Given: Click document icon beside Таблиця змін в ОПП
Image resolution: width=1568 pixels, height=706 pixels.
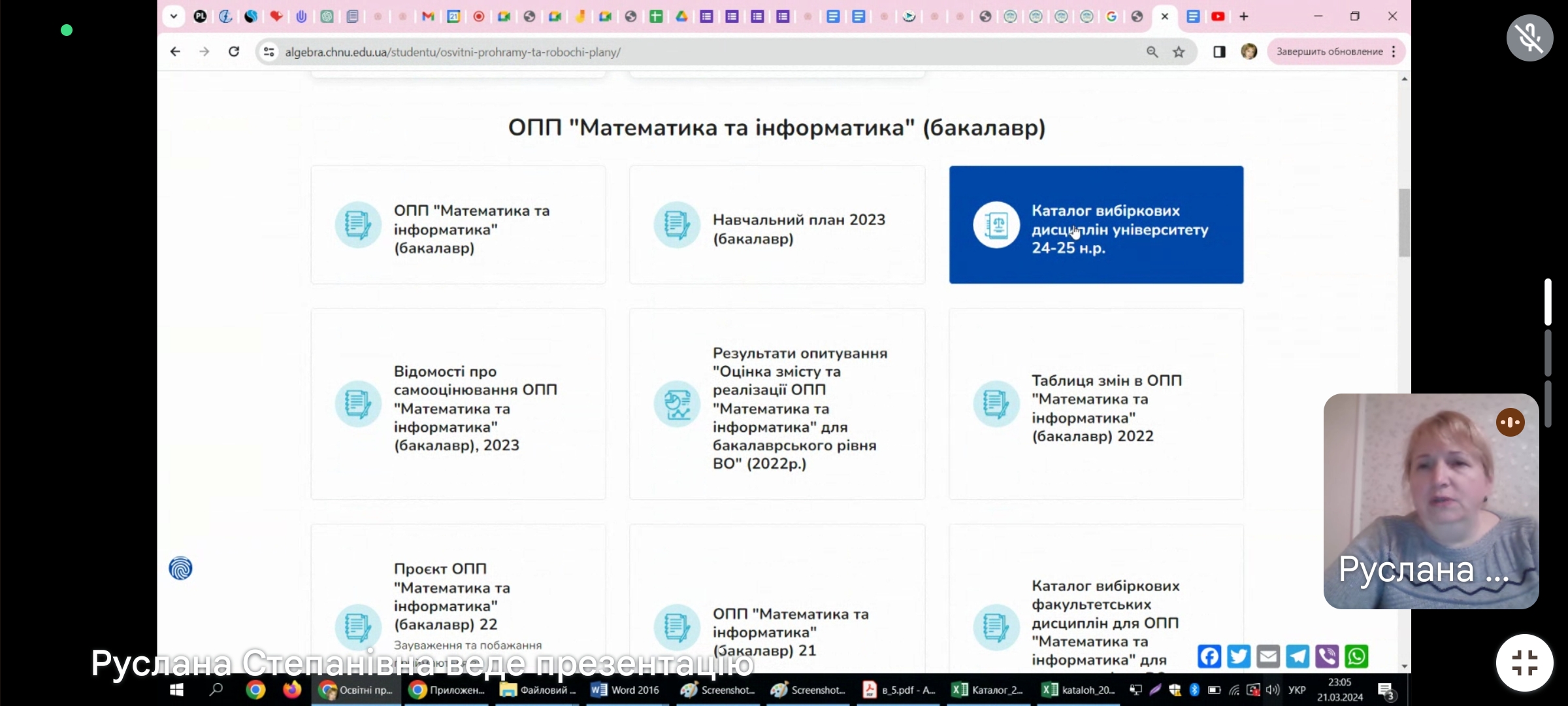Looking at the screenshot, I should pos(996,404).
